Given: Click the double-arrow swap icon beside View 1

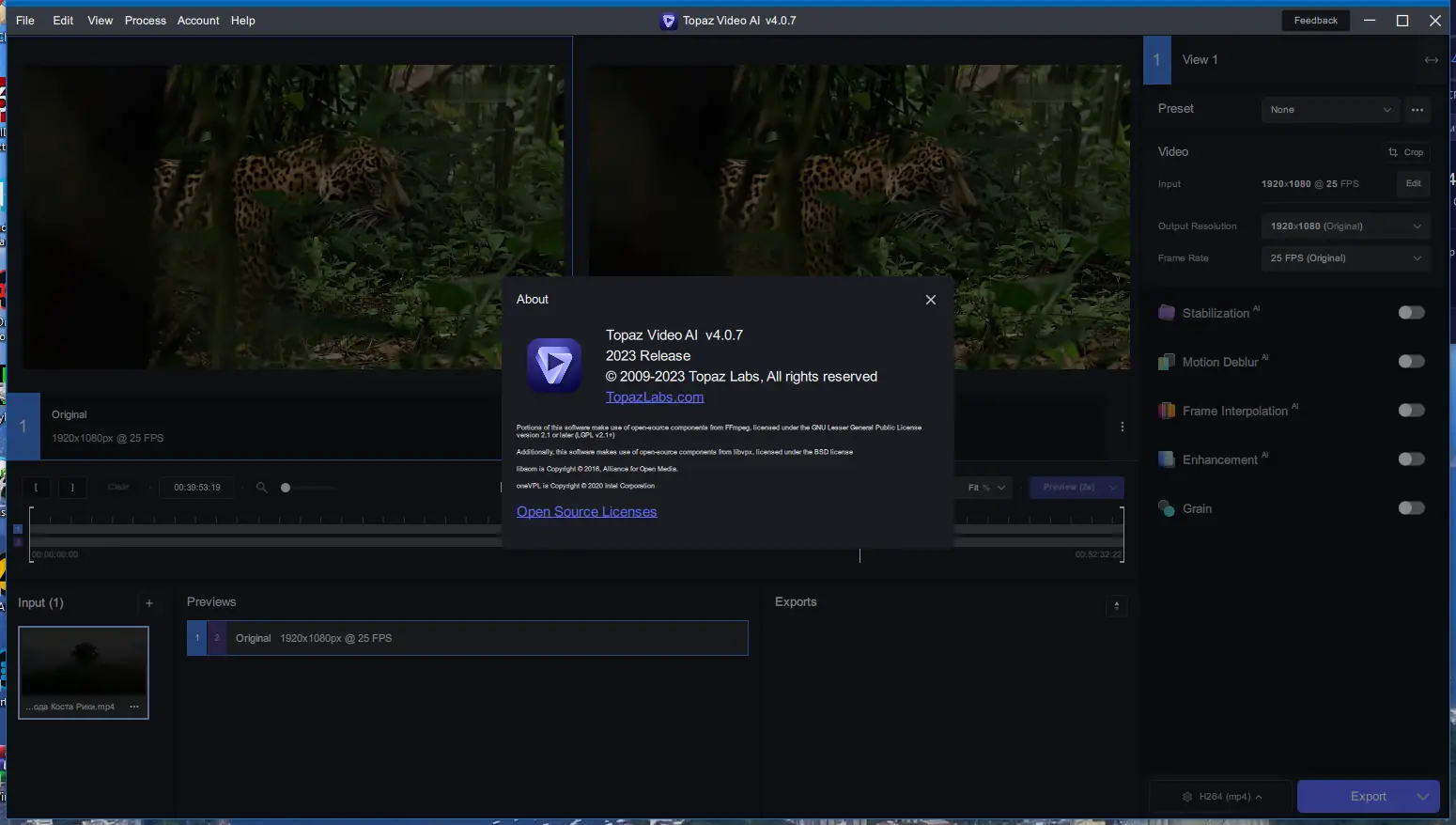Looking at the screenshot, I should tap(1432, 60).
